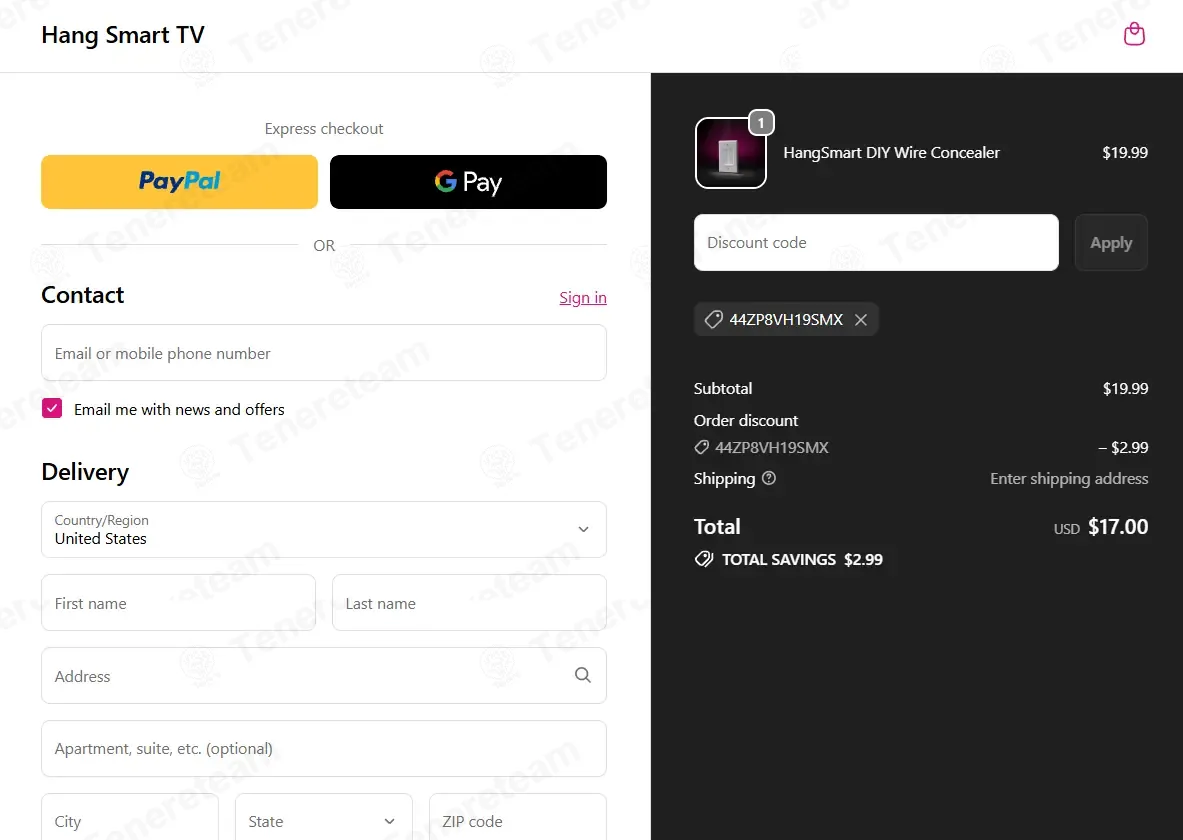The image size is (1183, 840).
Task: Focus the Last name field
Action: tap(469, 603)
